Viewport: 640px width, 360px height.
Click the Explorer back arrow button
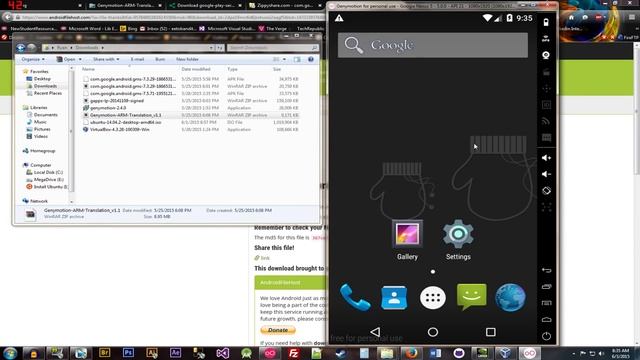pos(21,48)
